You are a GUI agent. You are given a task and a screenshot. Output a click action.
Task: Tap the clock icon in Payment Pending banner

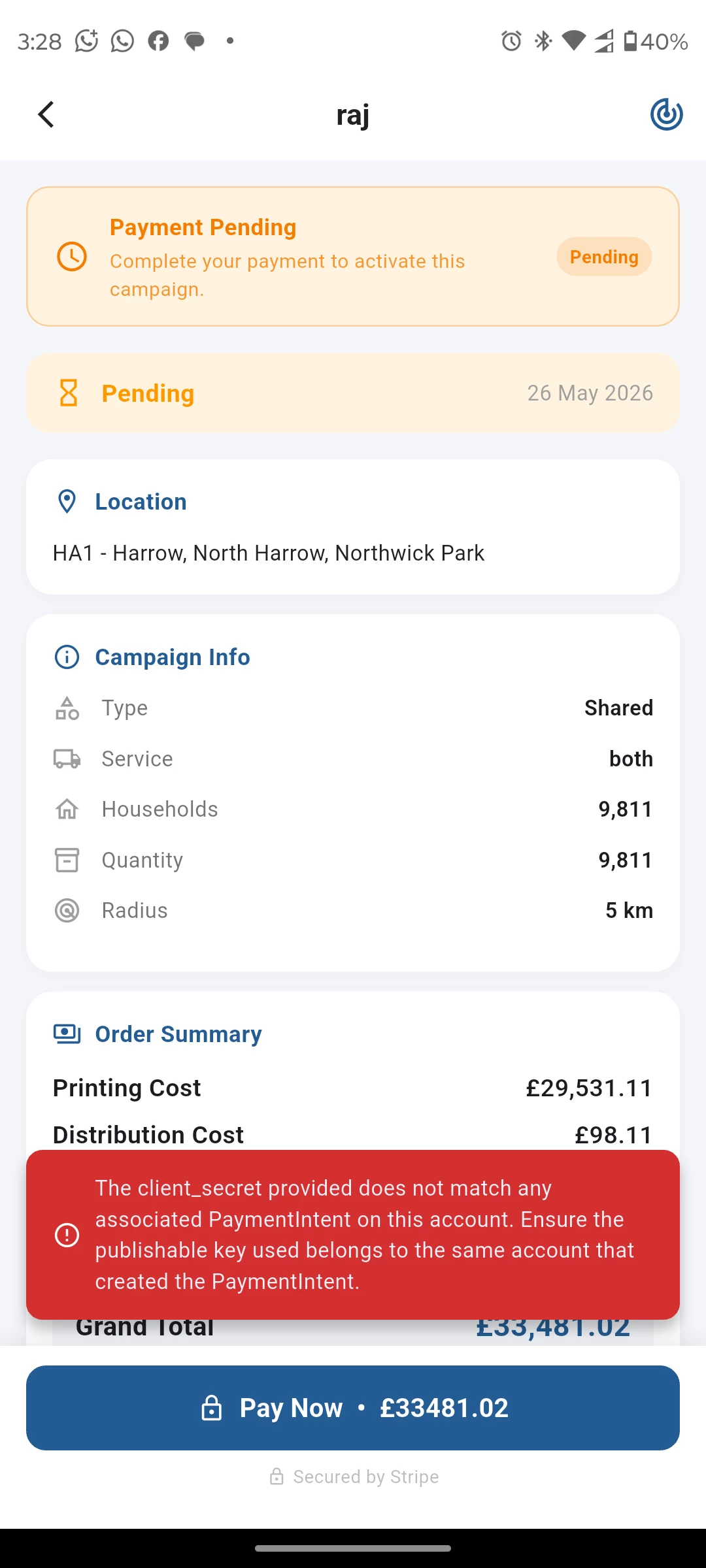click(72, 257)
